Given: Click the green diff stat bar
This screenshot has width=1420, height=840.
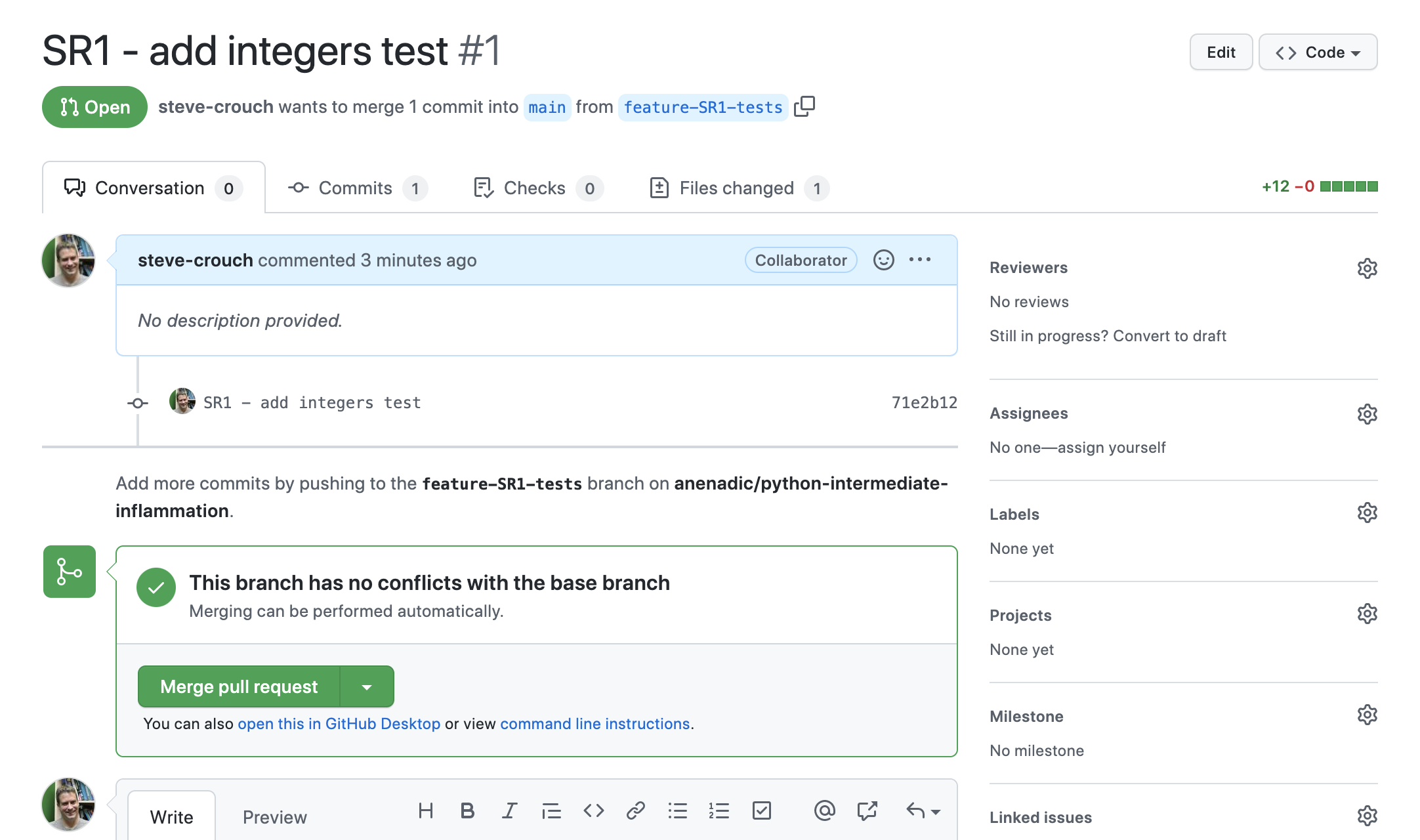Looking at the screenshot, I should click(x=1350, y=186).
